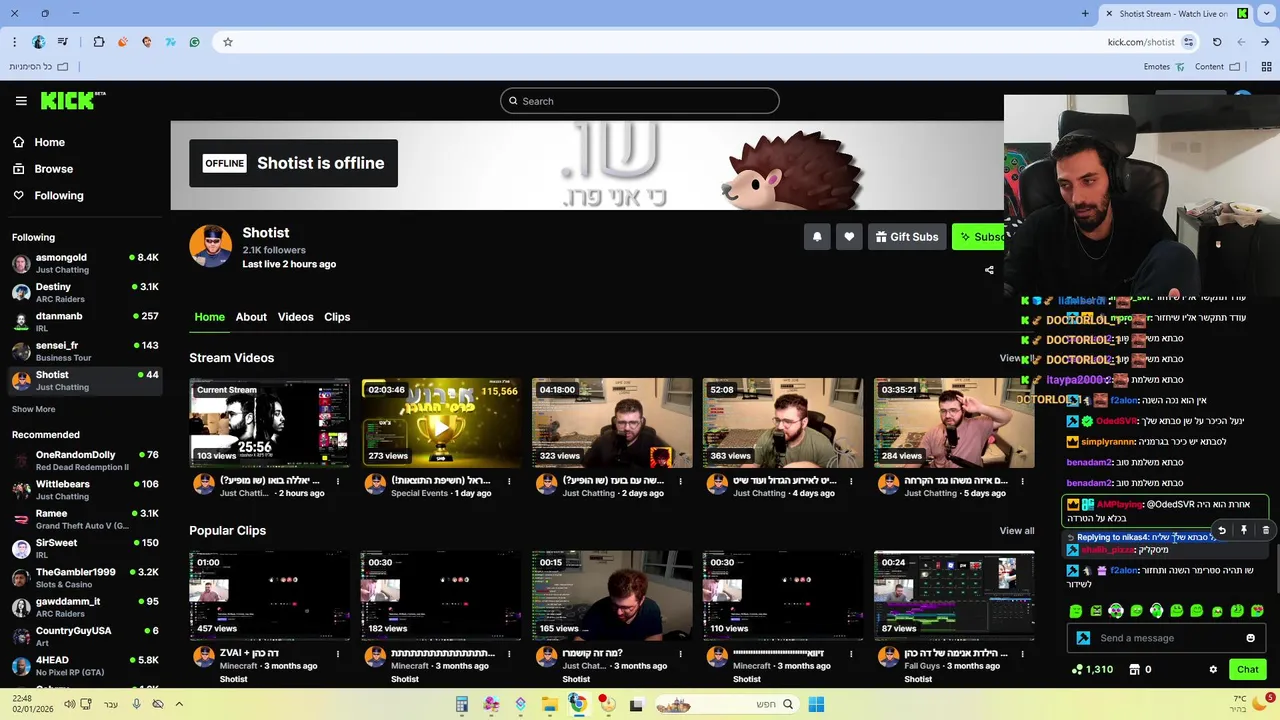
Task: Open the 02:03:46 stream video thumbnail
Action: pyautogui.click(x=441, y=423)
